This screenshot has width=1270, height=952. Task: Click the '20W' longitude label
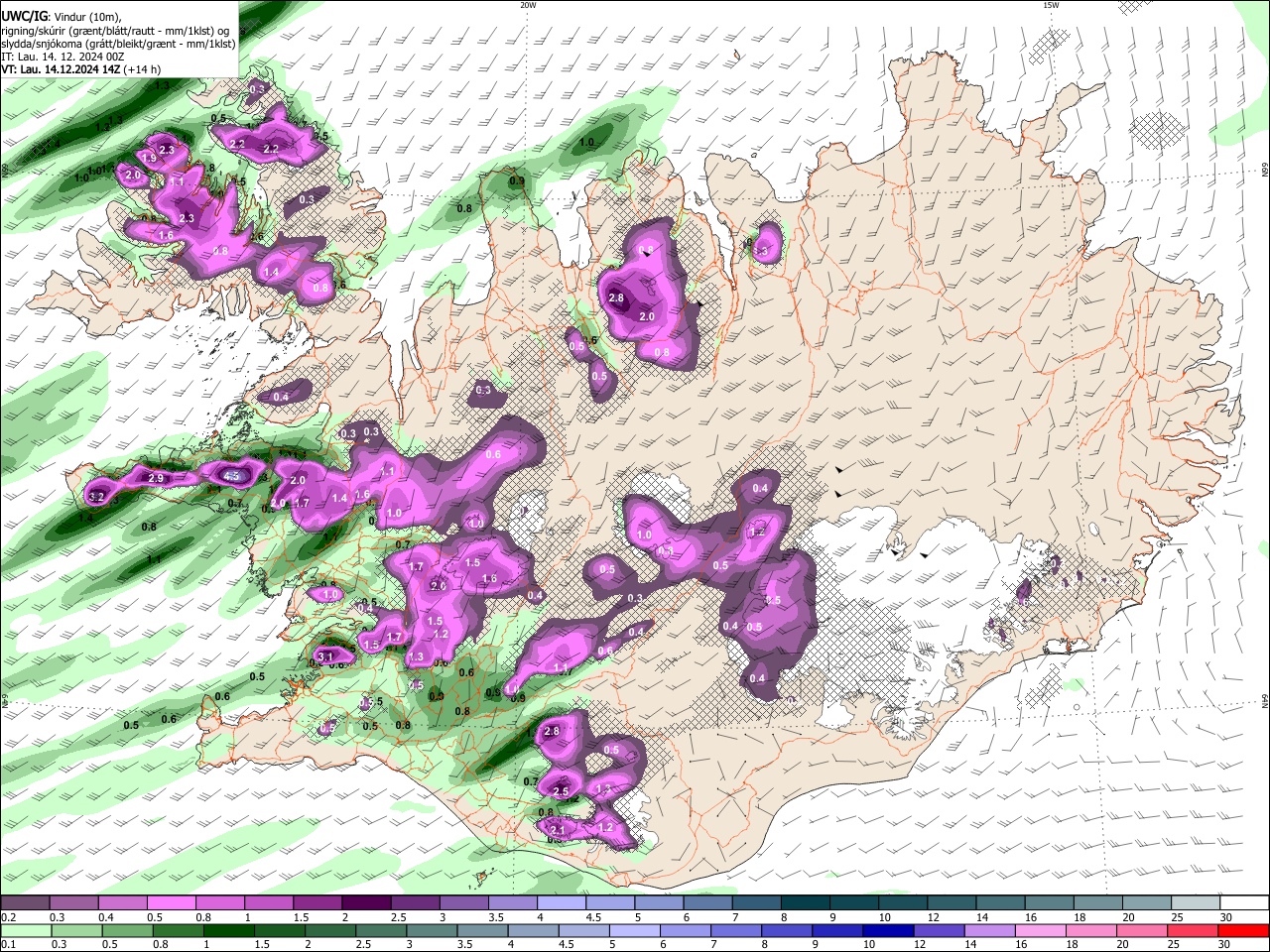pos(528,5)
